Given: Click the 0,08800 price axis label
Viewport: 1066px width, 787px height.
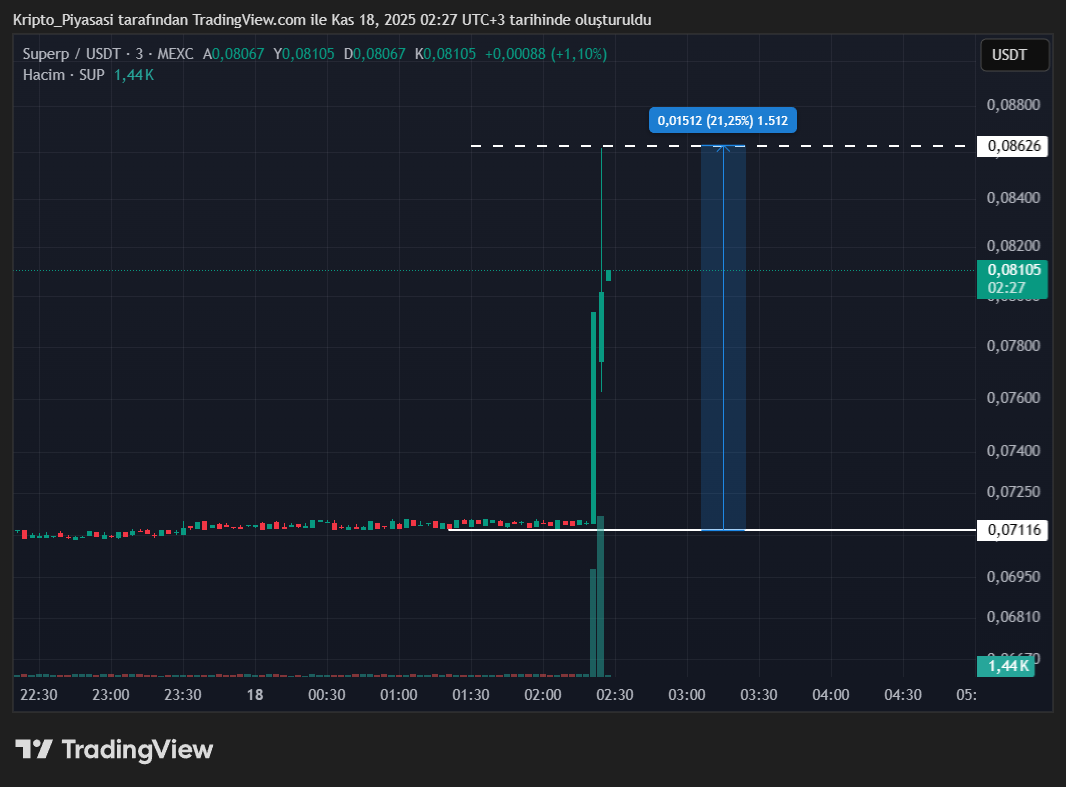Looking at the screenshot, I should [x=1013, y=105].
